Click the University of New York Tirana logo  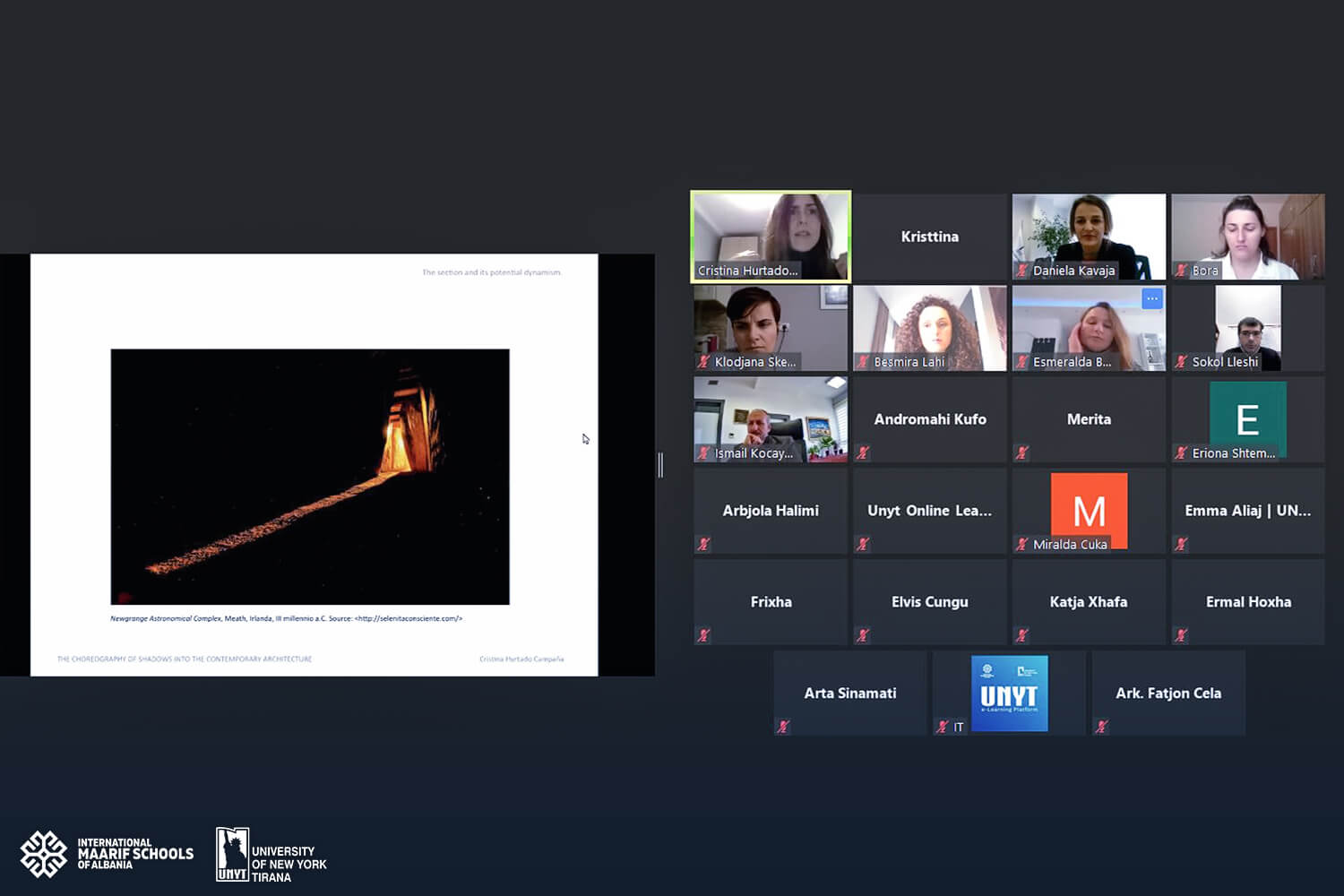[x=271, y=856]
